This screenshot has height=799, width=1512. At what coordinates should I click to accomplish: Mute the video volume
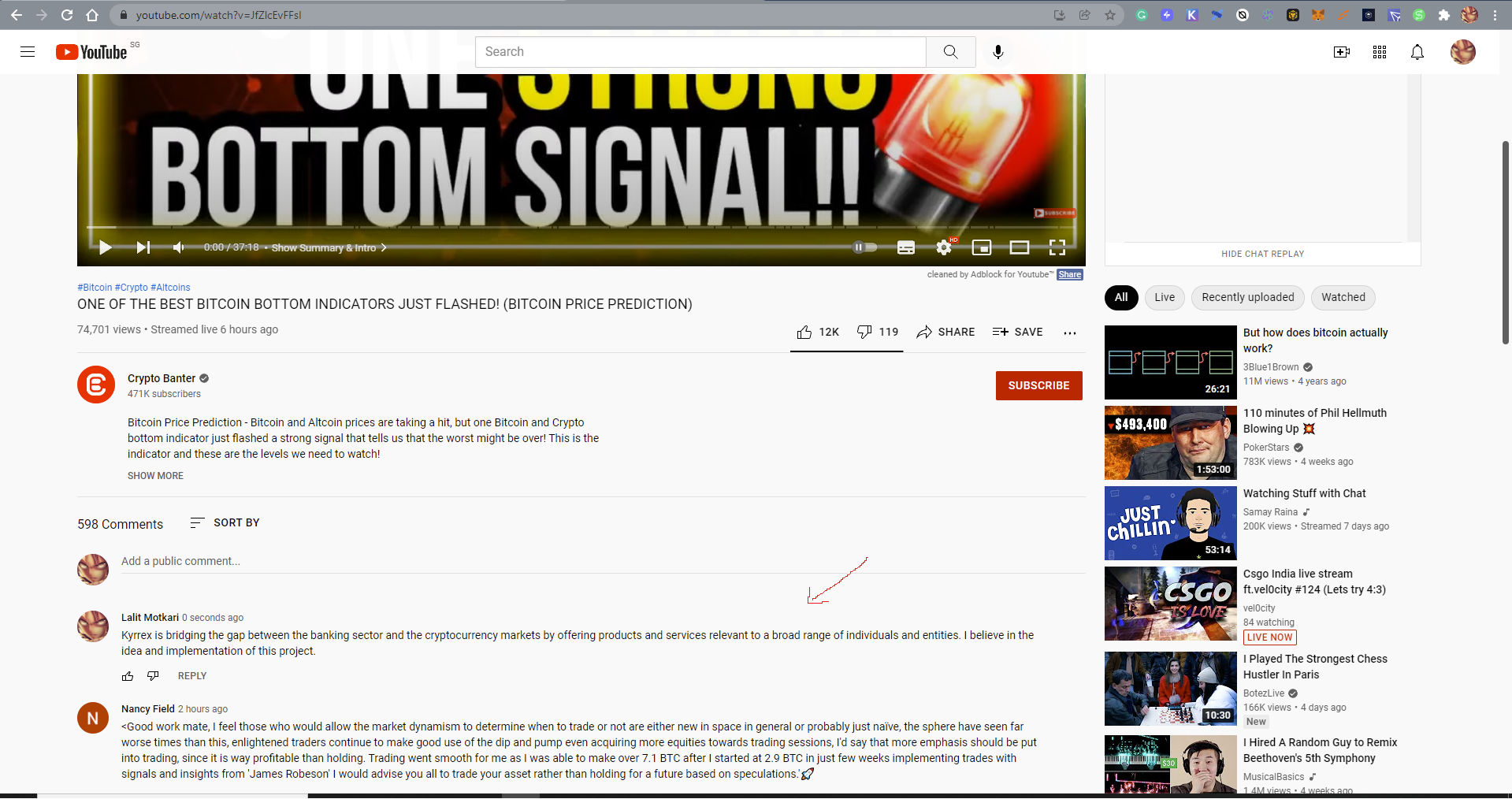180,247
